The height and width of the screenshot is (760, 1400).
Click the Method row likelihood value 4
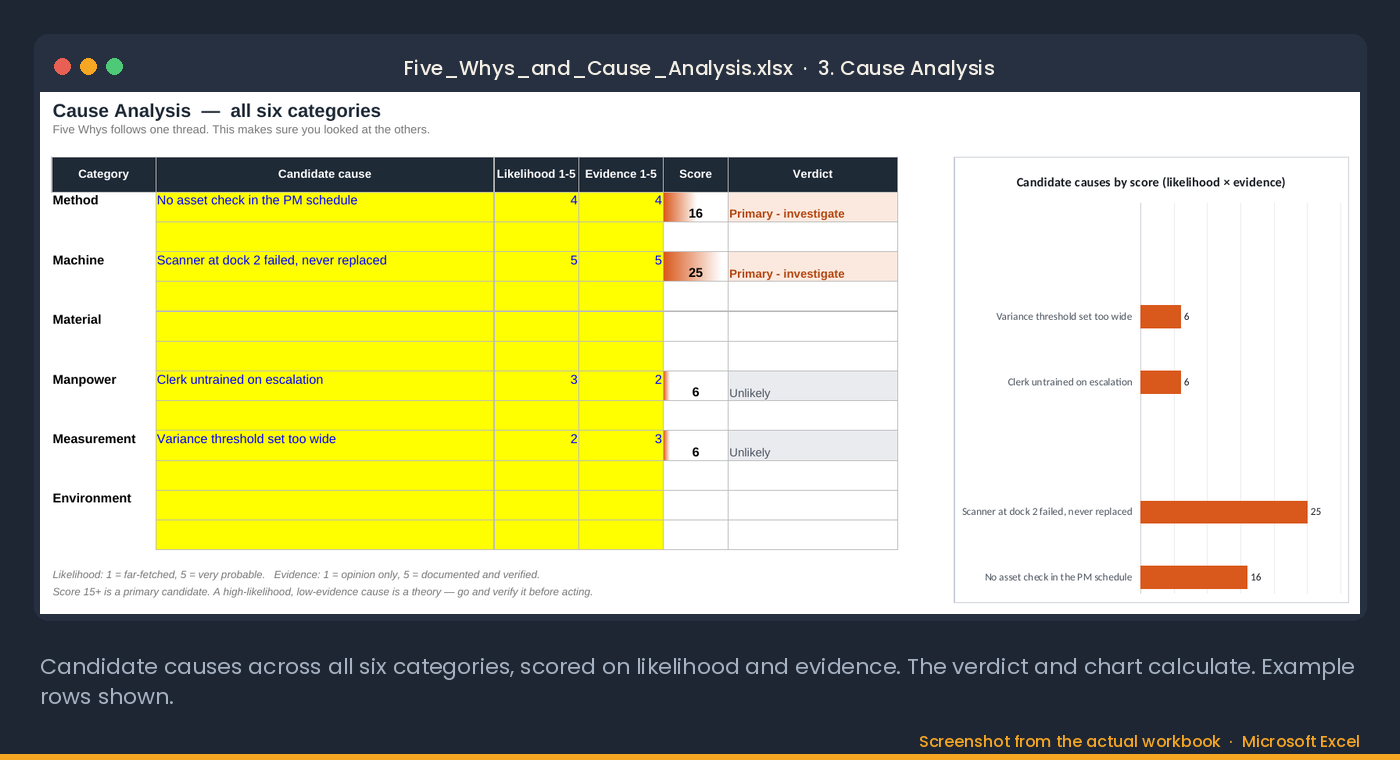(536, 207)
